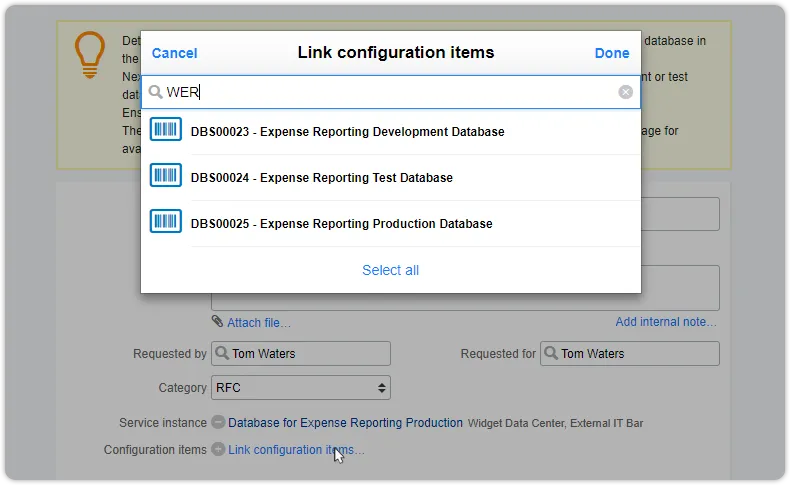Click the Link configuration items dialog title

(x=396, y=52)
